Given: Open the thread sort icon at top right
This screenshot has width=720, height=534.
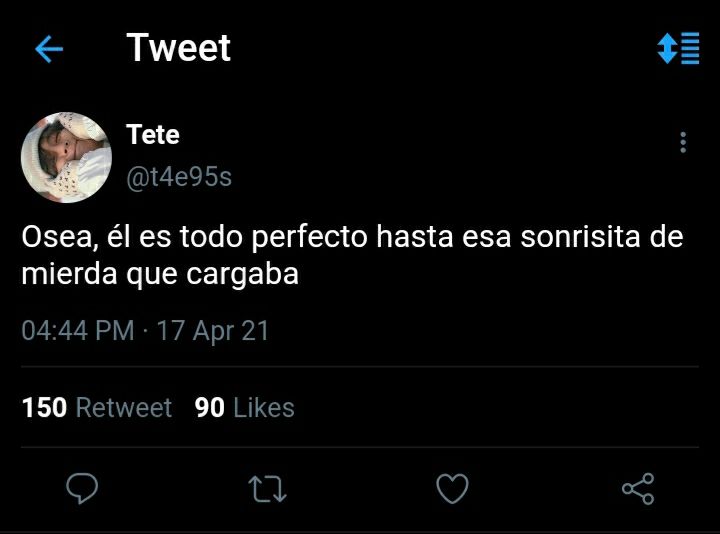Looking at the screenshot, I should click(678, 48).
